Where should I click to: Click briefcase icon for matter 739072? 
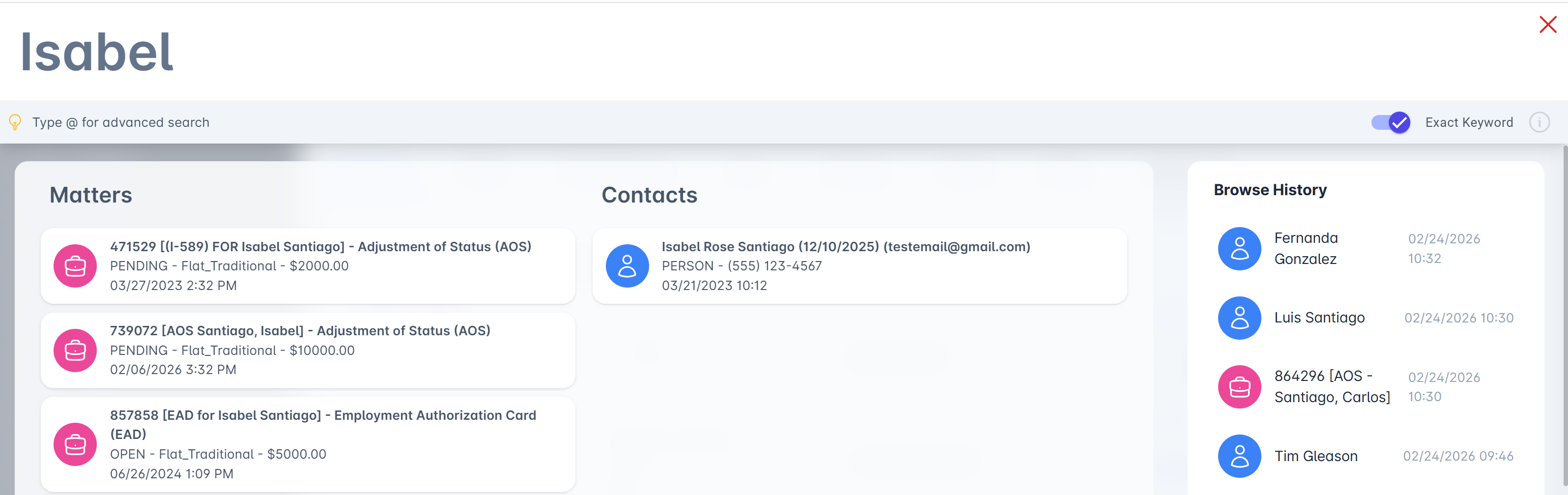coord(75,350)
